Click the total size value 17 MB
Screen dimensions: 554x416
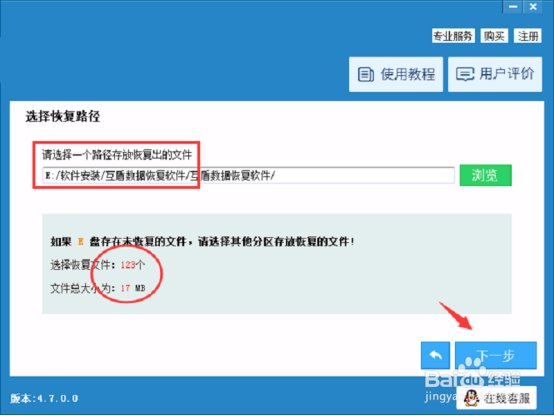[133, 288]
